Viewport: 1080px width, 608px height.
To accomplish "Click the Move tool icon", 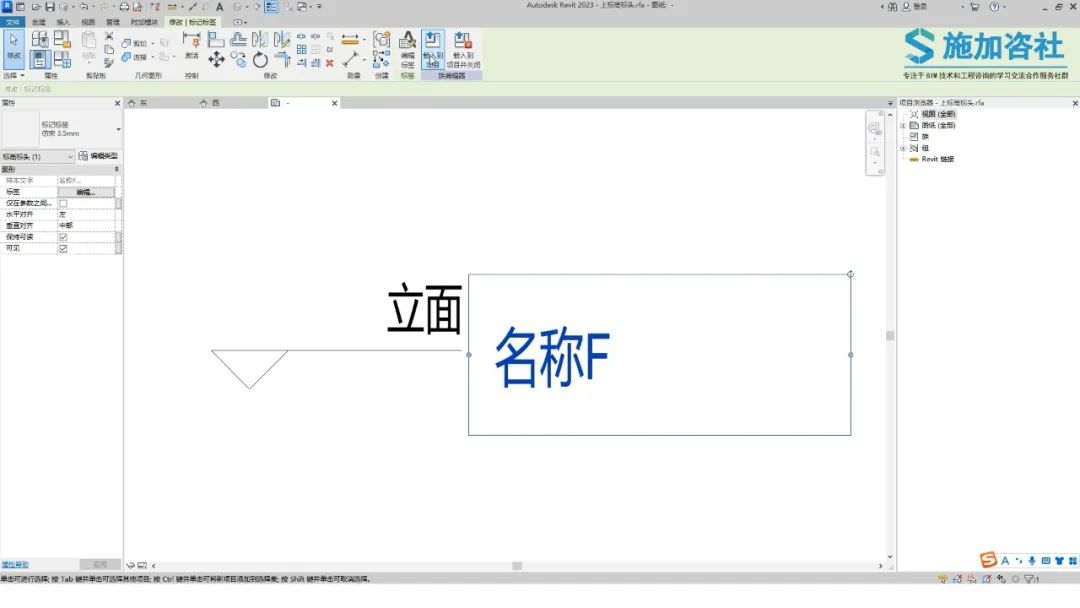I will pos(216,60).
